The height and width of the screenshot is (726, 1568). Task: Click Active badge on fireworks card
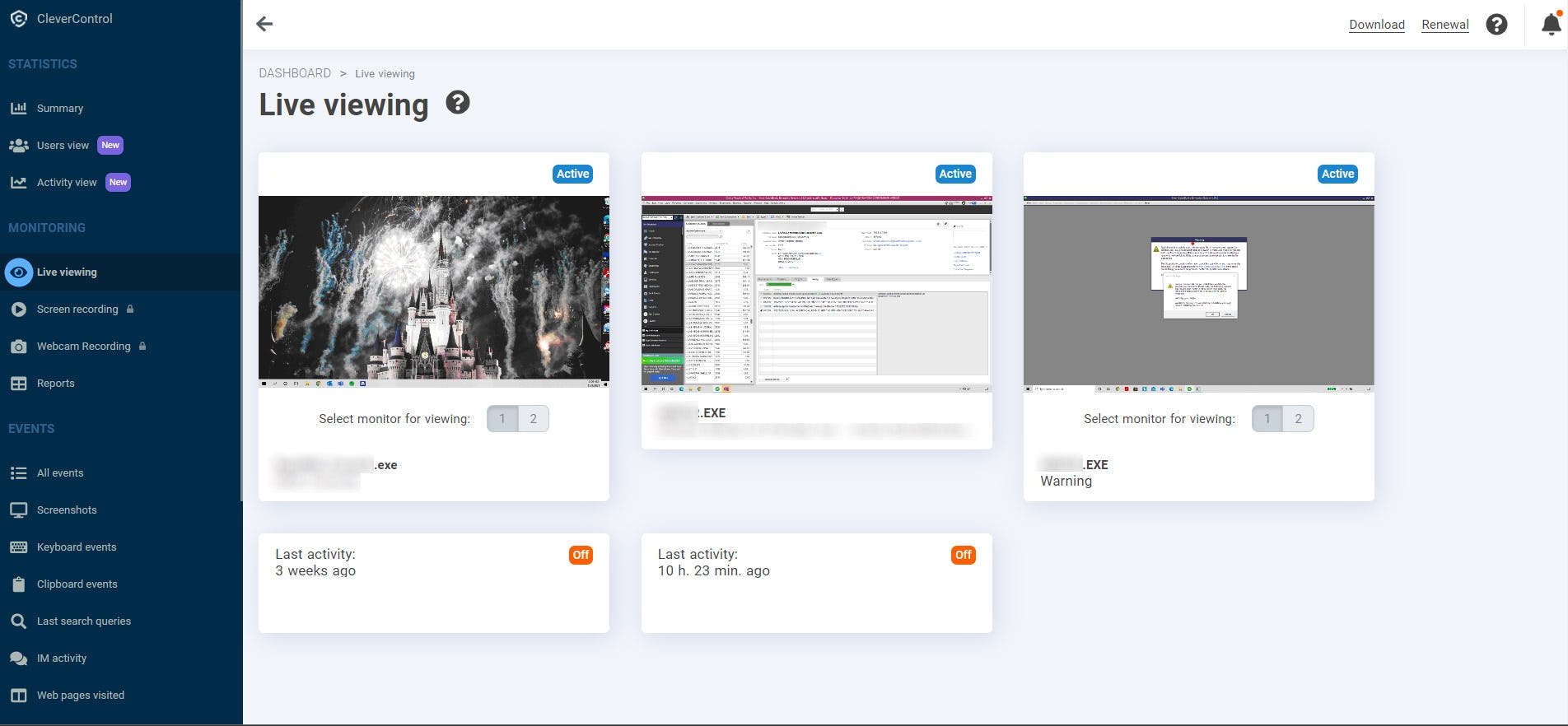click(572, 174)
